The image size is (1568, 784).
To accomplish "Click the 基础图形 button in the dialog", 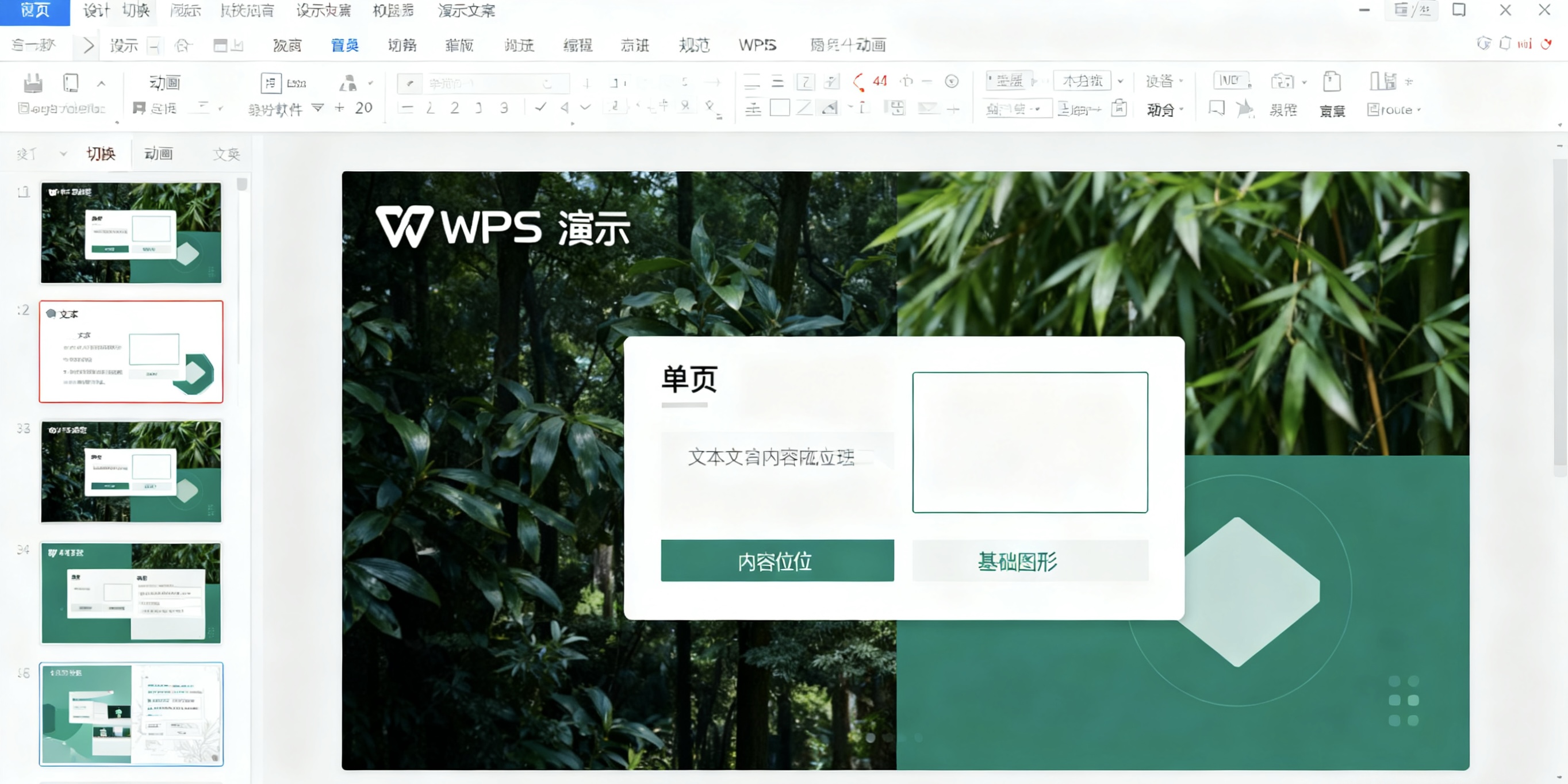I will pos(1030,561).
